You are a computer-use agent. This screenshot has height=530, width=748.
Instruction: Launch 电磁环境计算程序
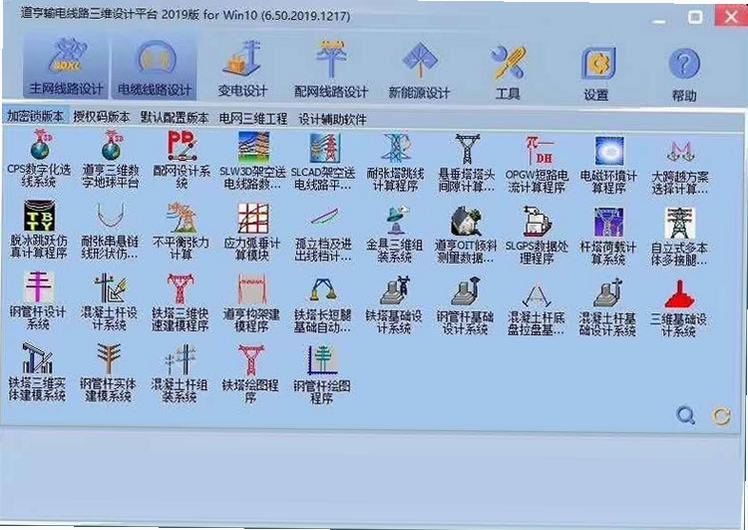(609, 166)
